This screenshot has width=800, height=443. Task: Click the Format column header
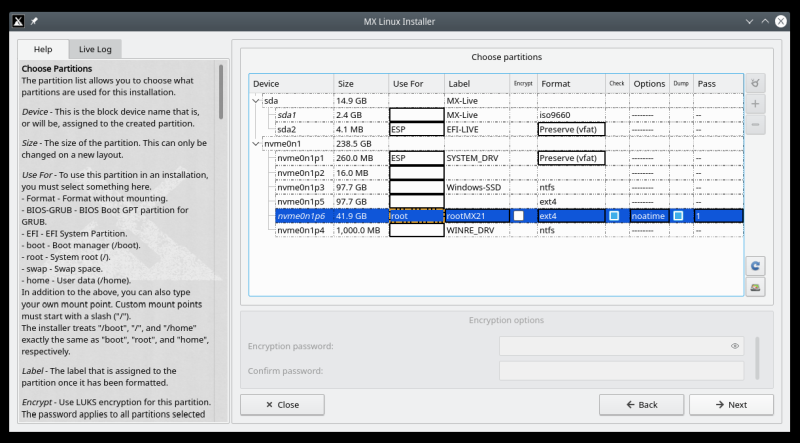(x=571, y=84)
